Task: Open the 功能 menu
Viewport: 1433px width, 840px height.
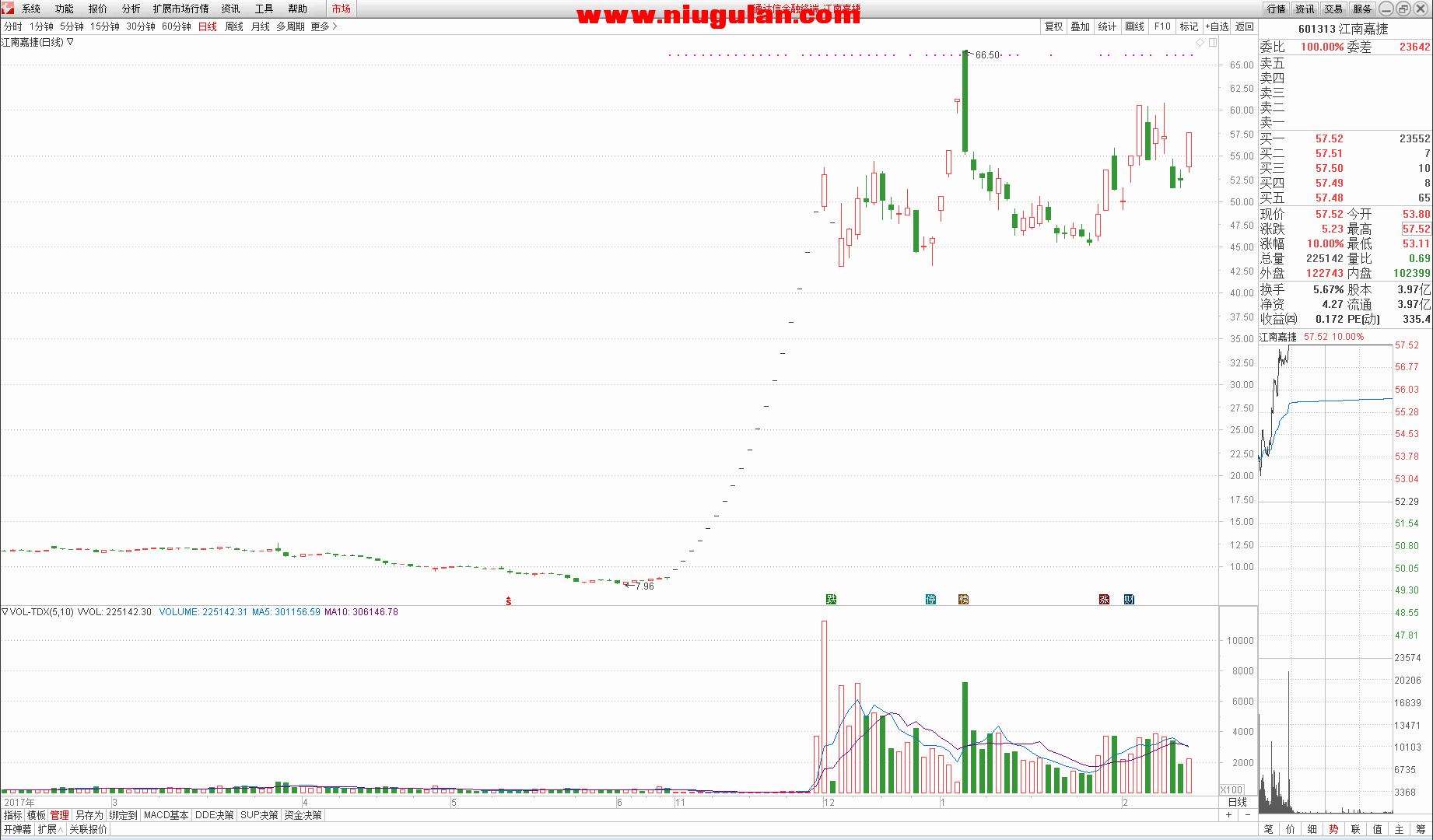Action: click(x=65, y=9)
